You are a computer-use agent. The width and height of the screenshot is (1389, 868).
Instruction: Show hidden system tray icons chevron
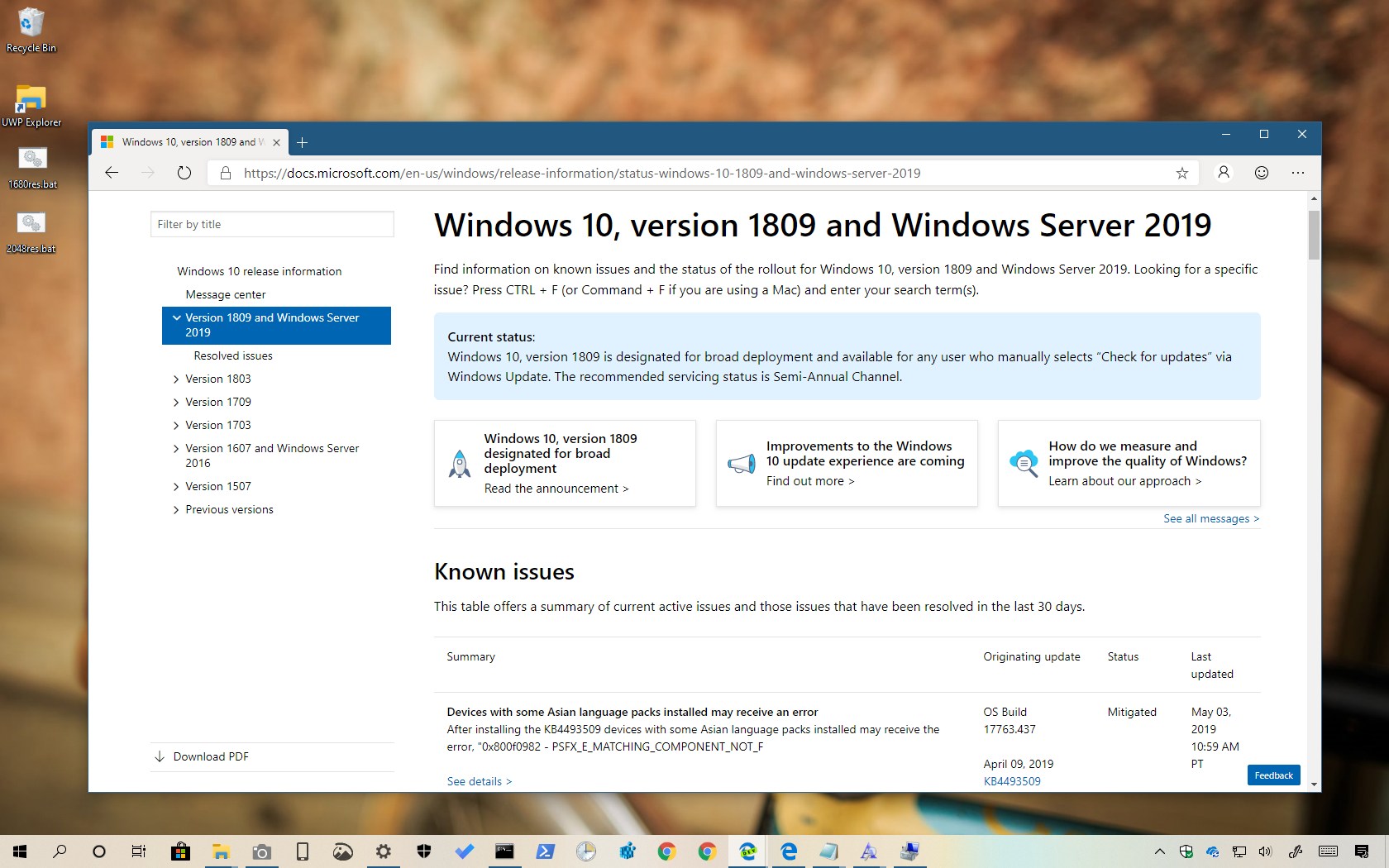point(1159,851)
